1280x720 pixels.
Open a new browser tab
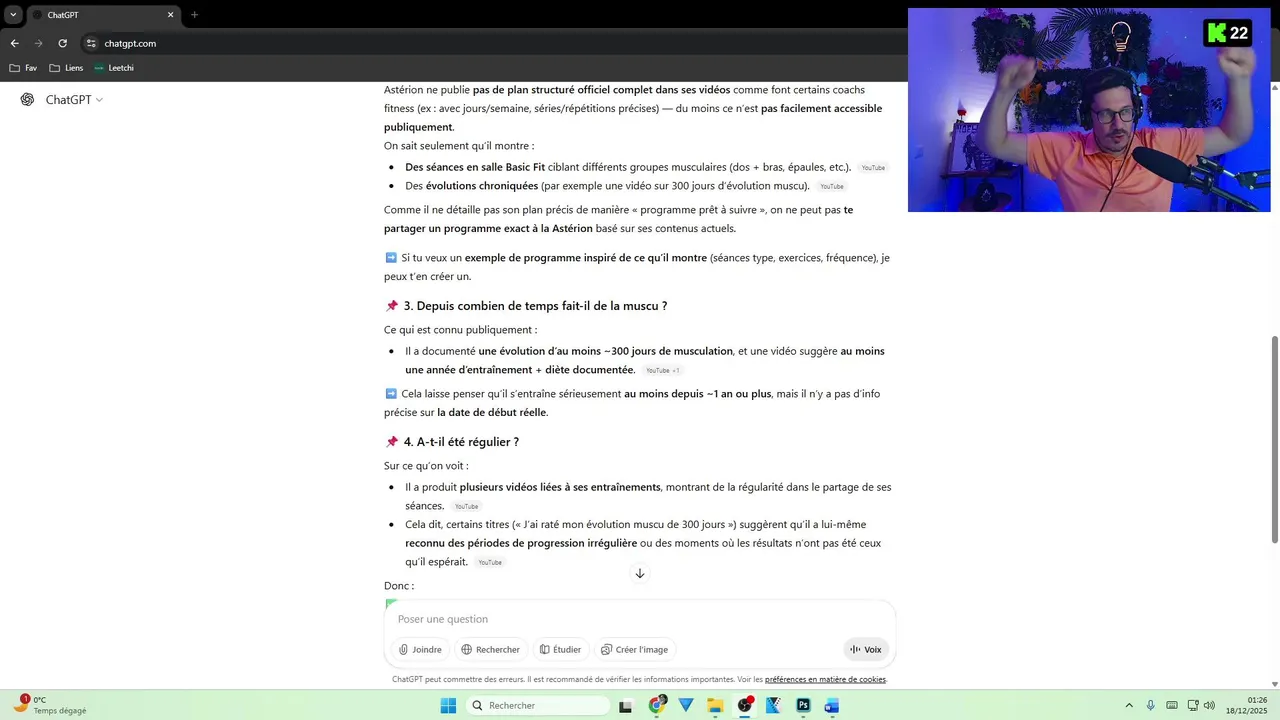(x=194, y=15)
